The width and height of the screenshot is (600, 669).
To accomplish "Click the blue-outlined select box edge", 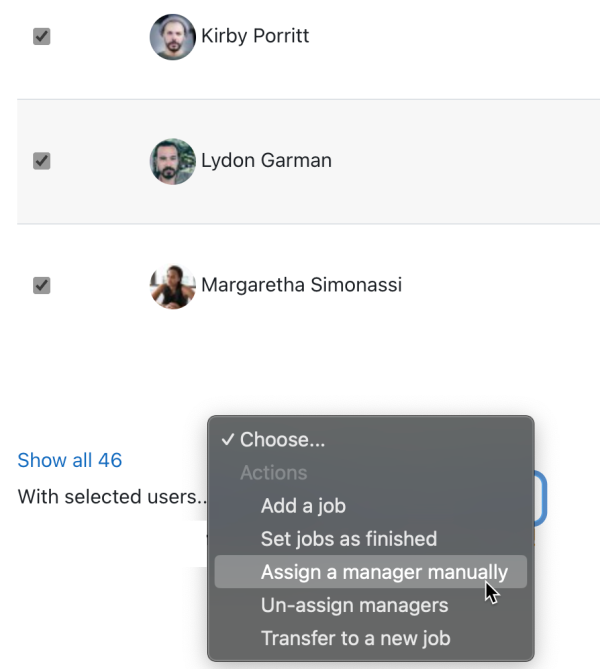I will (541, 498).
